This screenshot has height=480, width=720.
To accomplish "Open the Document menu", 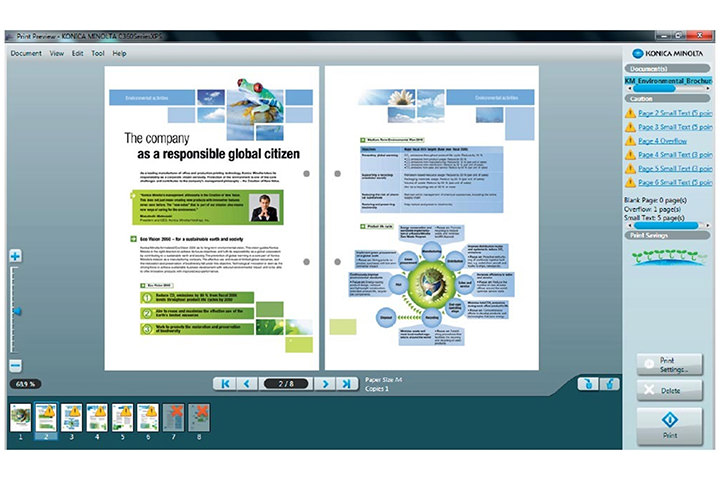I will pos(26,53).
